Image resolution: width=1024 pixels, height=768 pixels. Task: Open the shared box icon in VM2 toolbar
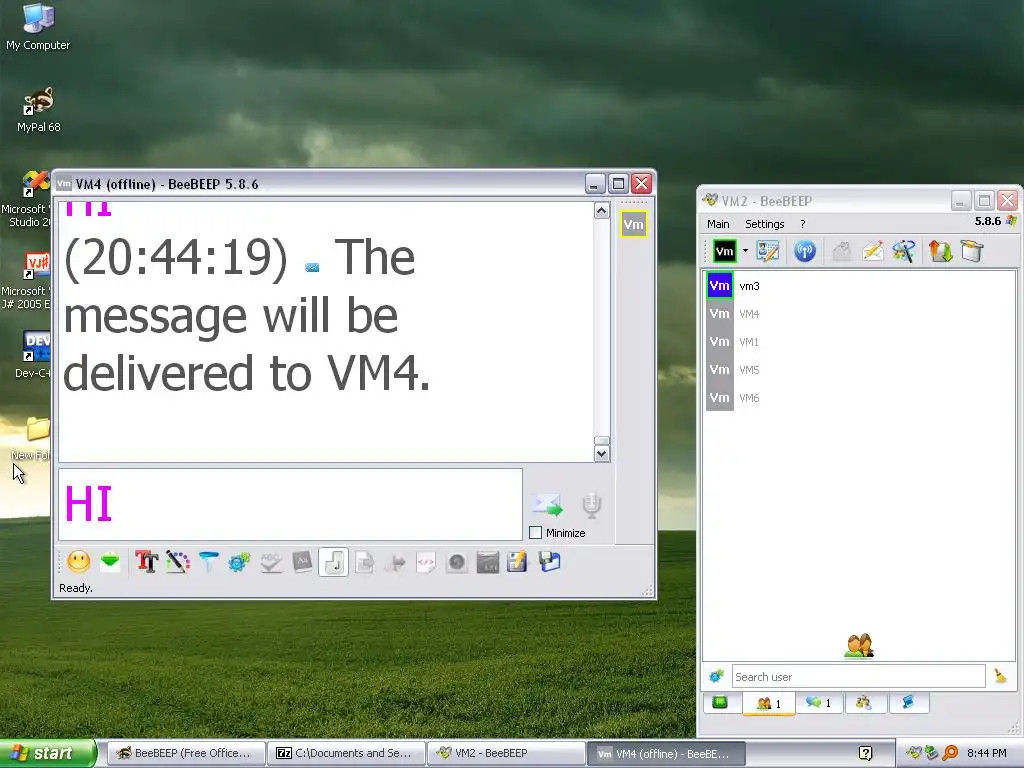pyautogui.click(x=972, y=251)
